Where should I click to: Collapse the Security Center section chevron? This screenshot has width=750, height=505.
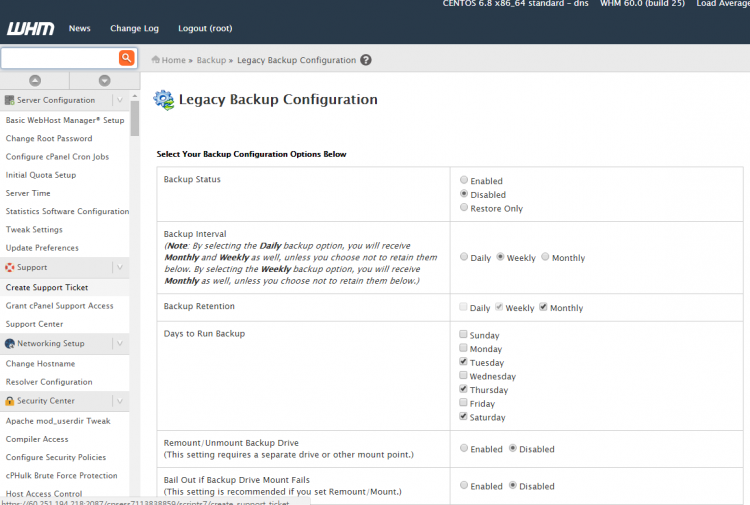pyautogui.click(x=120, y=401)
